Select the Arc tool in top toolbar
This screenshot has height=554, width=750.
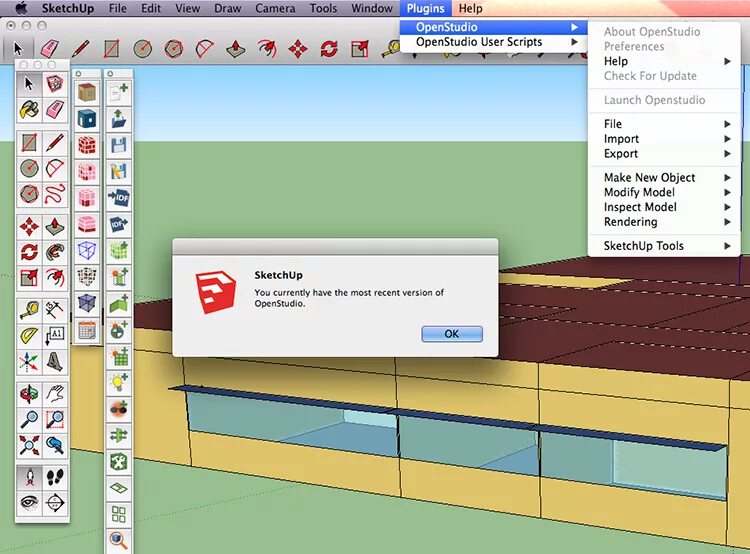click(x=204, y=48)
